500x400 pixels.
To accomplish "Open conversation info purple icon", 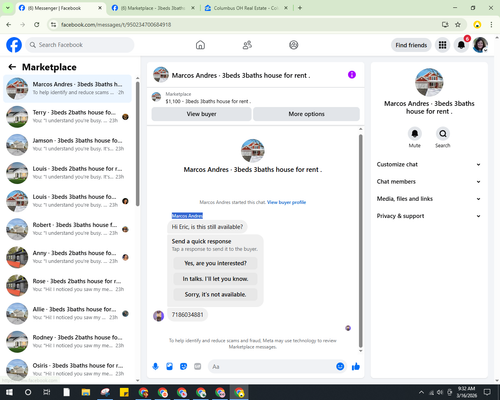I will point(352,75).
